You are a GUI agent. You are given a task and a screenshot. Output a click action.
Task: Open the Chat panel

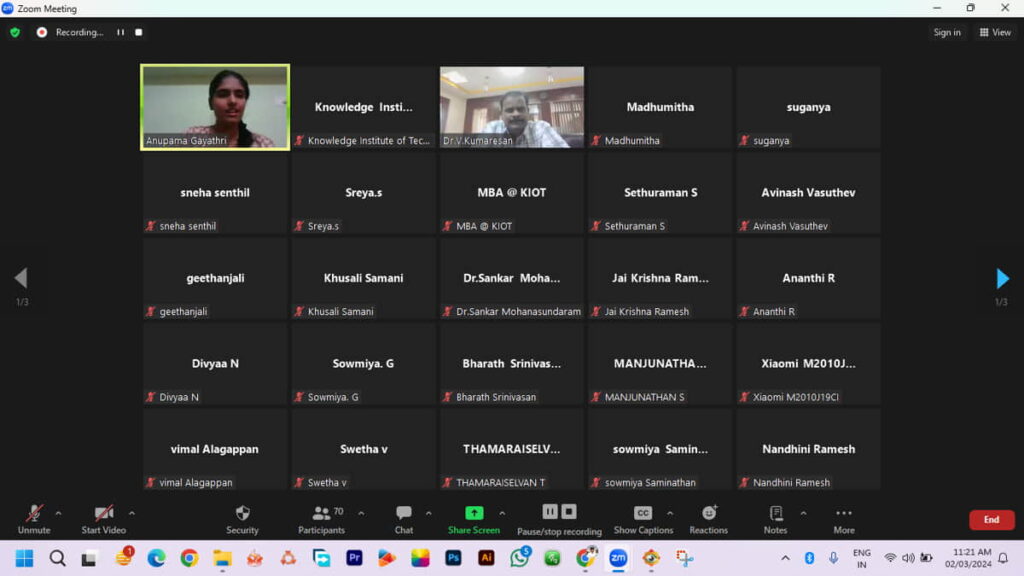404,519
